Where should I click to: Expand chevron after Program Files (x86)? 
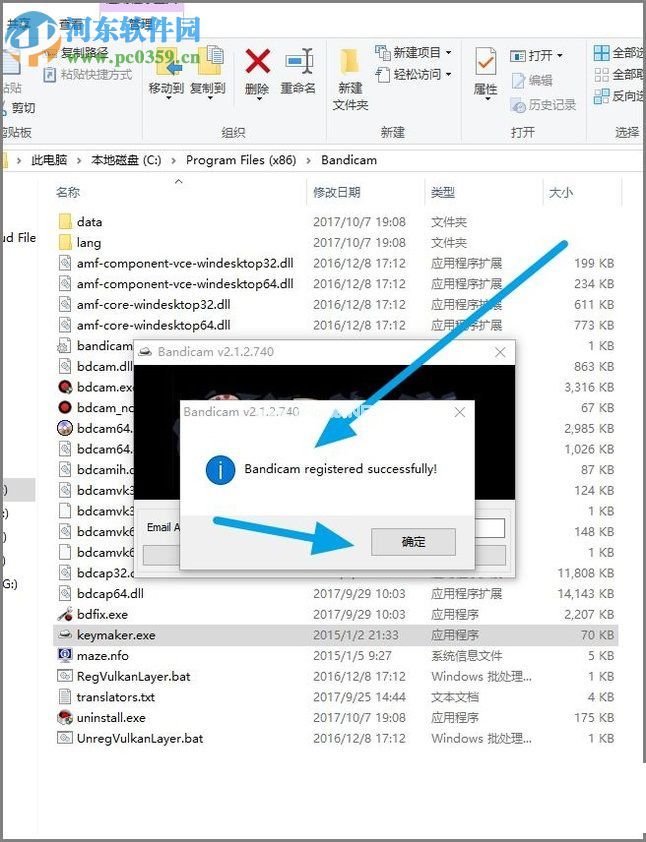309,160
